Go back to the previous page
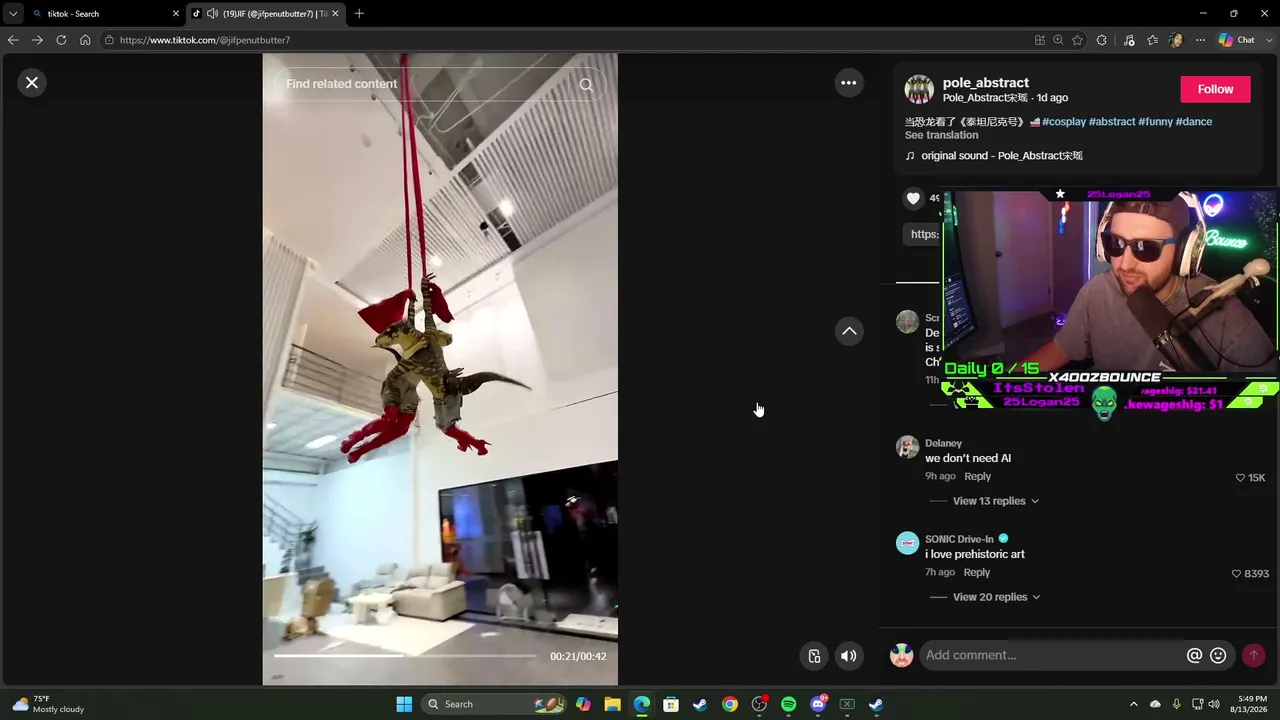The height and width of the screenshot is (720, 1280). [13, 40]
